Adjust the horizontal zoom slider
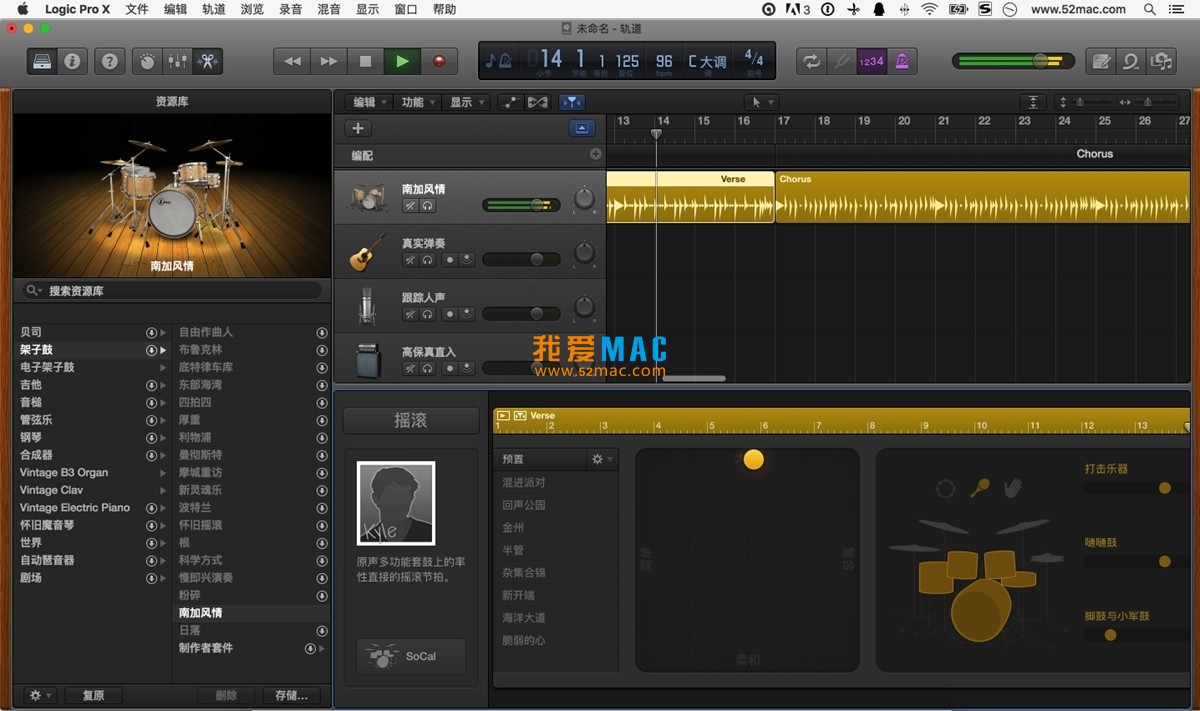The image size is (1200, 711). [1150, 102]
